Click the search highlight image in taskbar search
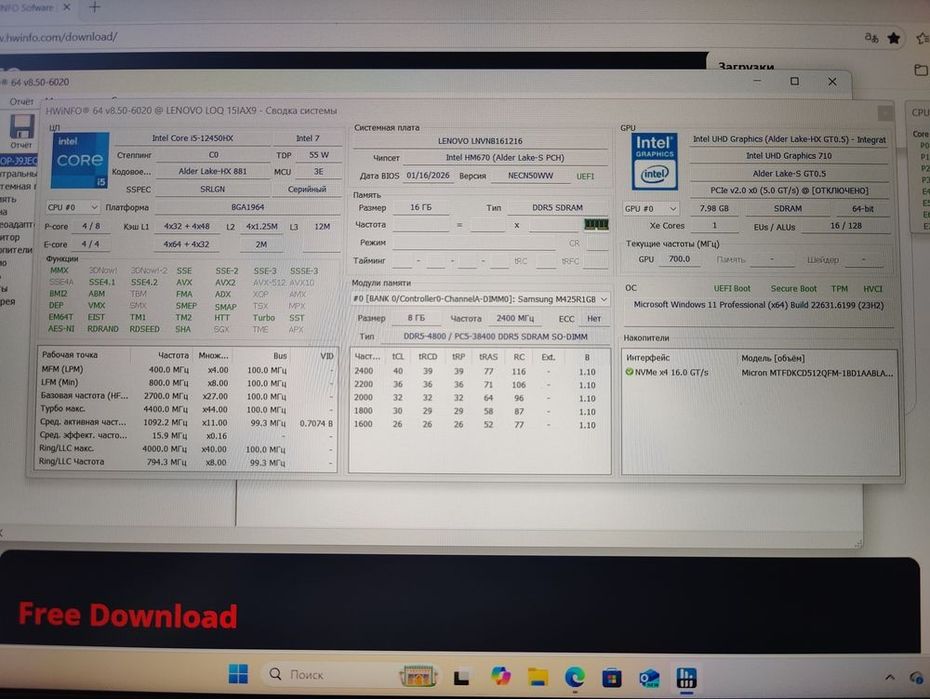 (418, 675)
